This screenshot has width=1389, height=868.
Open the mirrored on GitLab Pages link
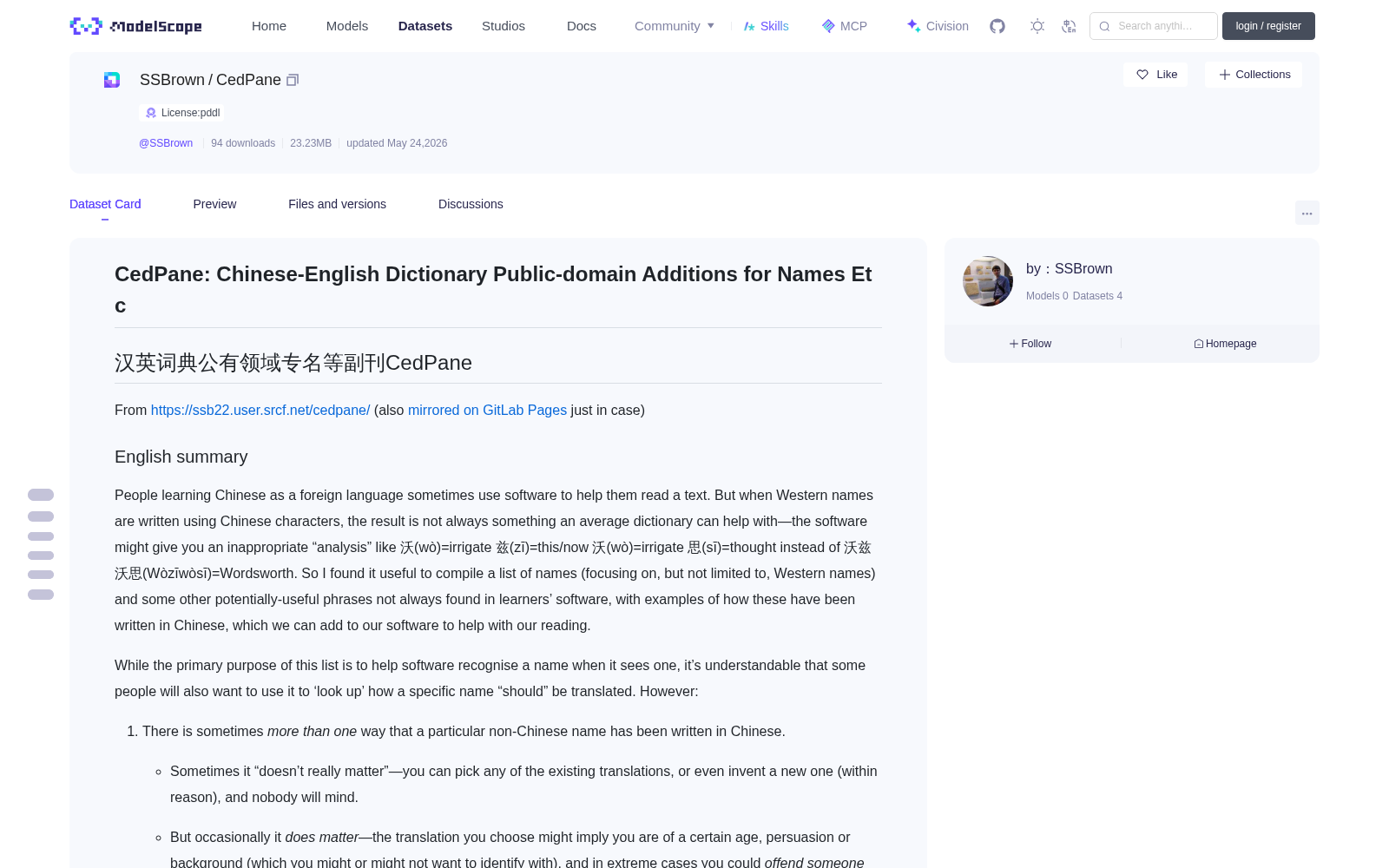point(487,411)
